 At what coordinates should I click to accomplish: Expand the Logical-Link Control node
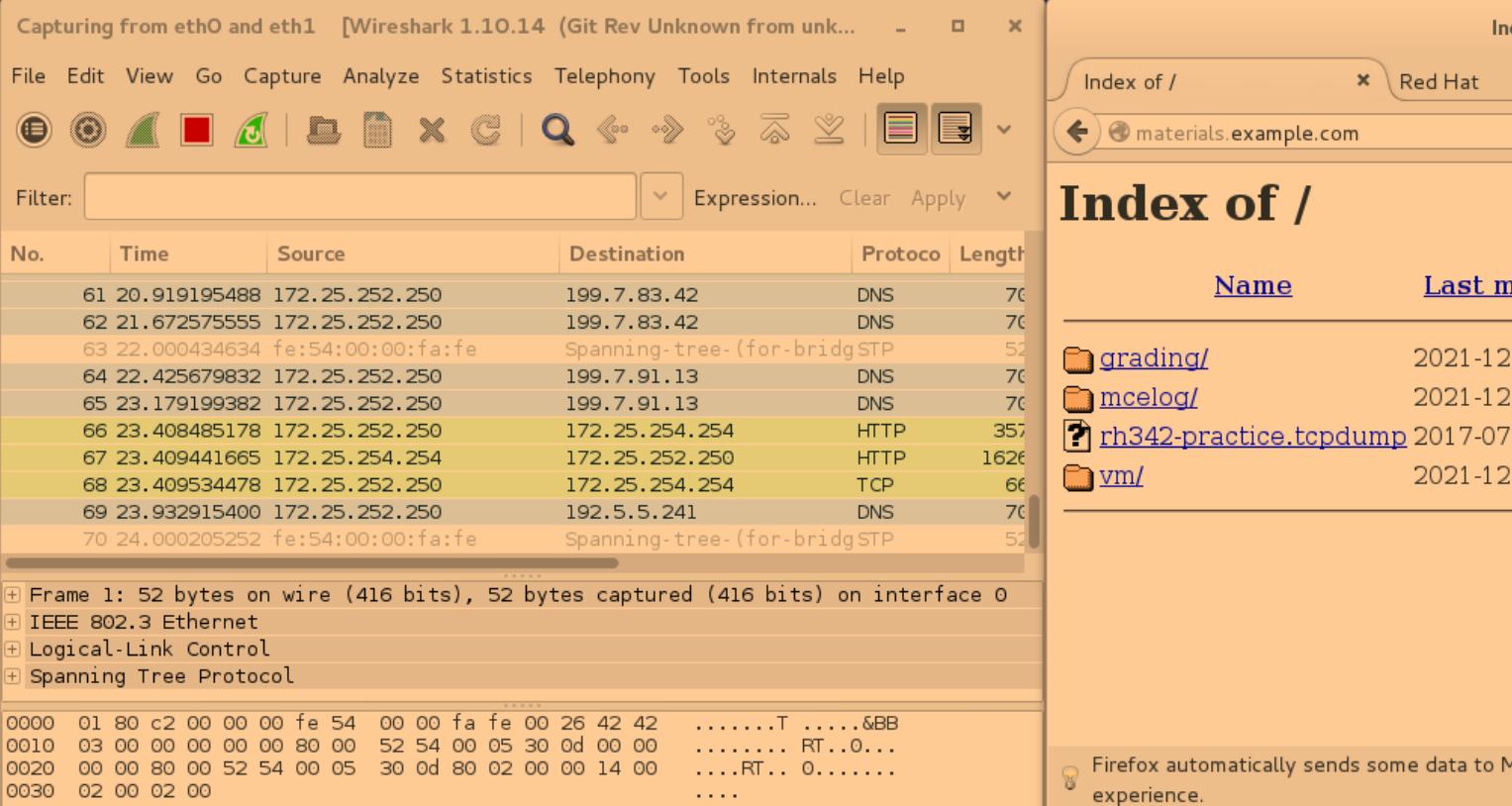click(x=12, y=650)
